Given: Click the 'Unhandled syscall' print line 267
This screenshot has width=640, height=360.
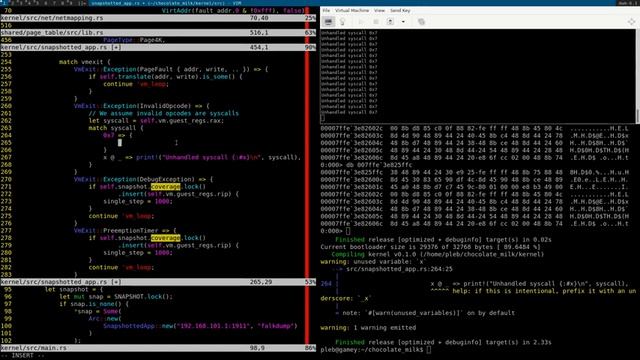Looking at the screenshot, I should tap(202, 158).
